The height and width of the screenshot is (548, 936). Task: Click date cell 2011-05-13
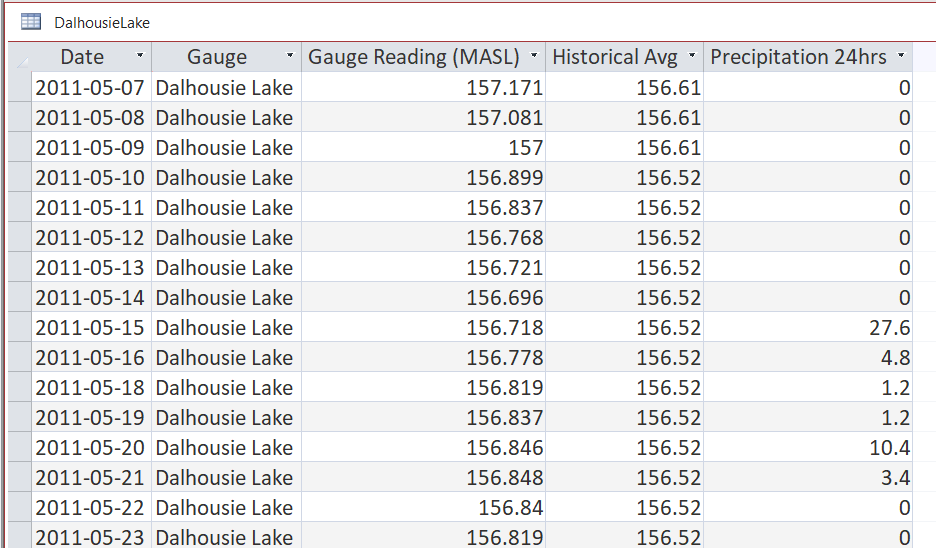coord(90,267)
